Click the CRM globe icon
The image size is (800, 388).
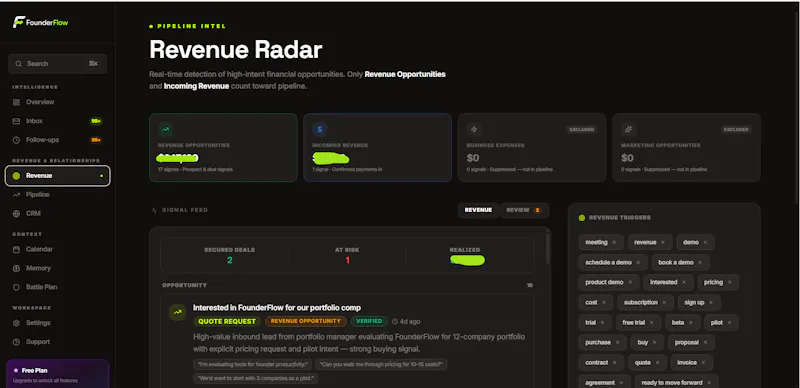(x=16, y=213)
